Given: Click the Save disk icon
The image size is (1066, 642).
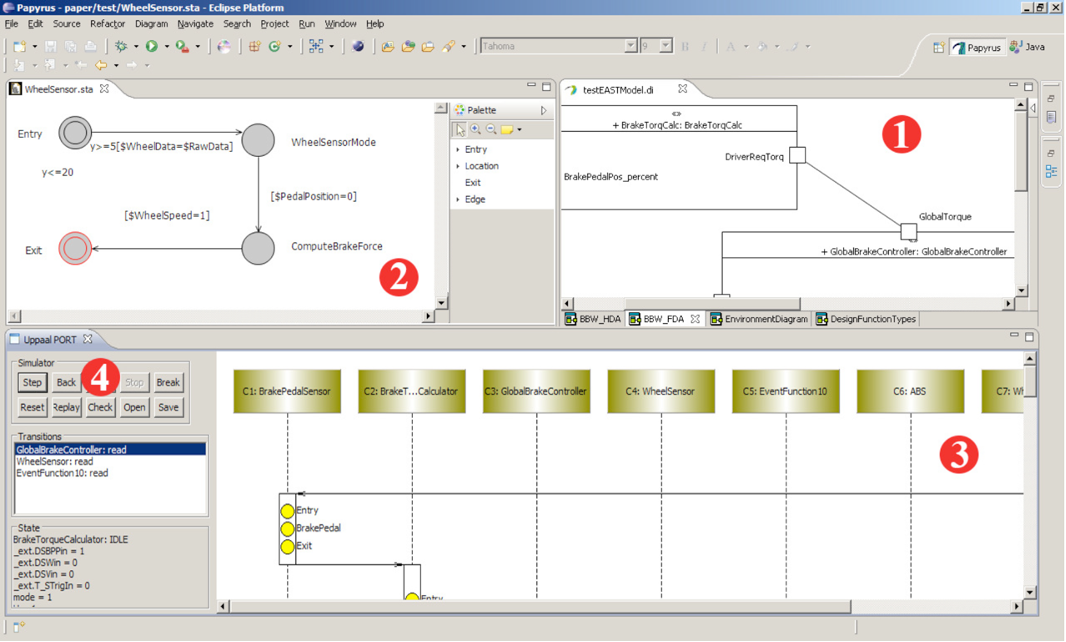Looking at the screenshot, I should [50, 46].
